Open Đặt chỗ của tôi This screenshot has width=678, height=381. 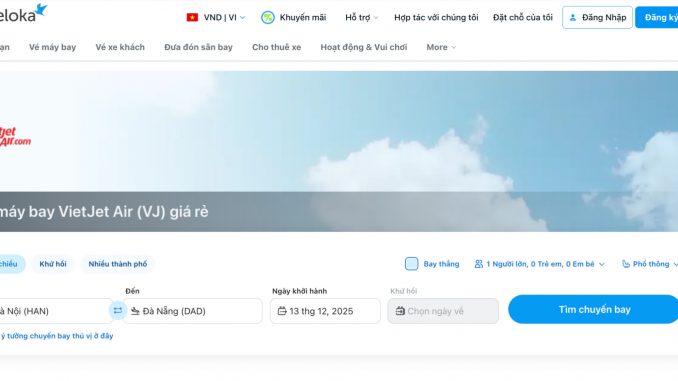click(523, 18)
